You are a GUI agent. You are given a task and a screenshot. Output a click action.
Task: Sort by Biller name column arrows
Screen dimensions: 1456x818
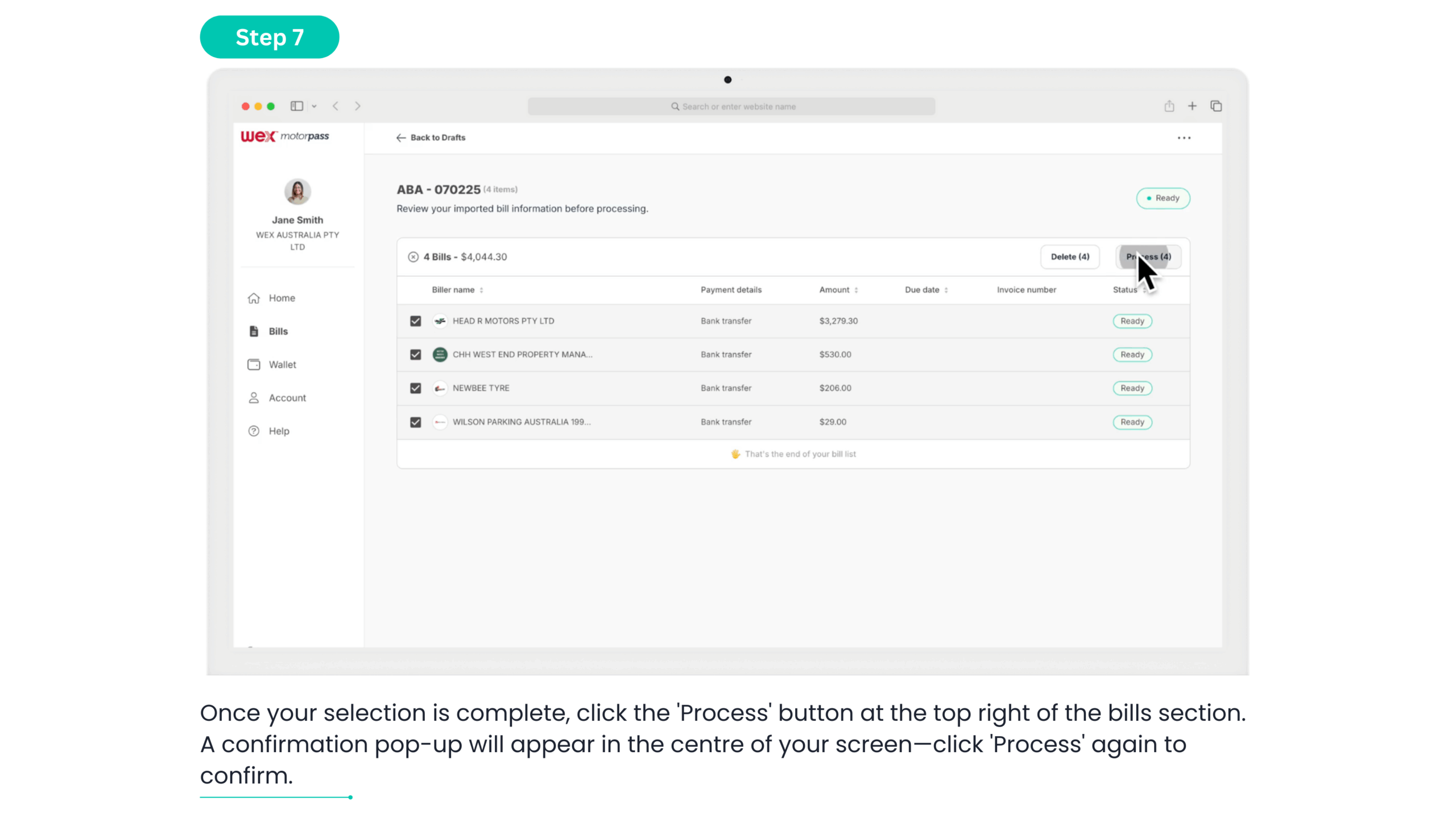481,290
